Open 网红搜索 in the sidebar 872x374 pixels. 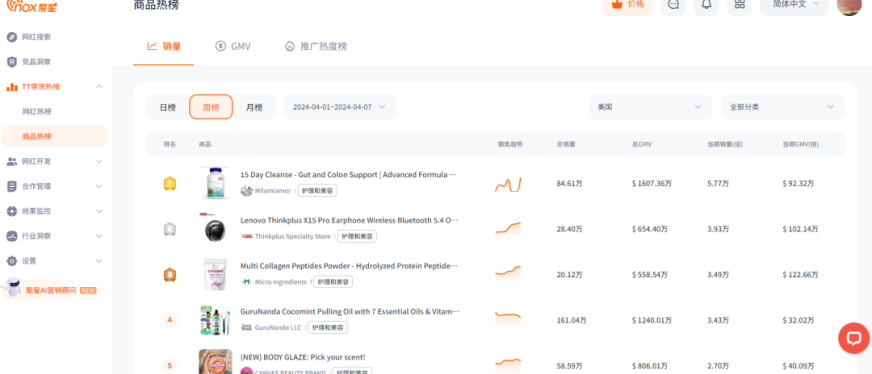(x=37, y=37)
